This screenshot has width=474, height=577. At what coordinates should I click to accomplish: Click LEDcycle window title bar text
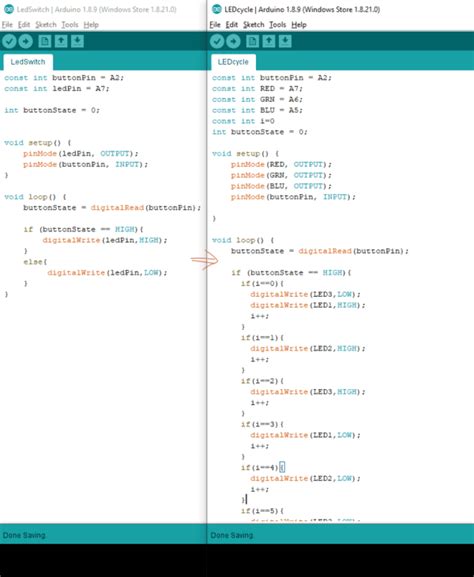302,9
